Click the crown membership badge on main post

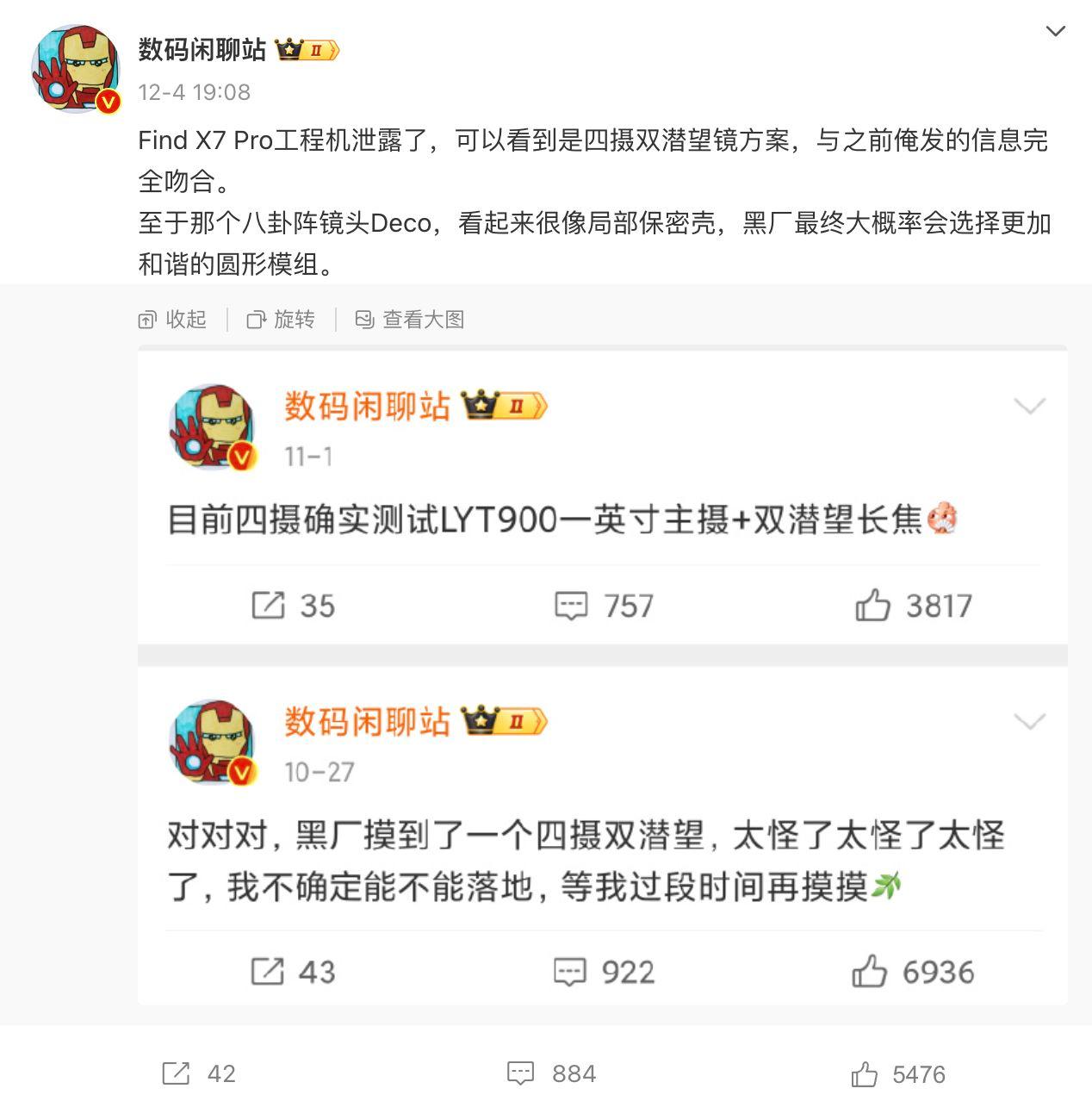pos(307,50)
